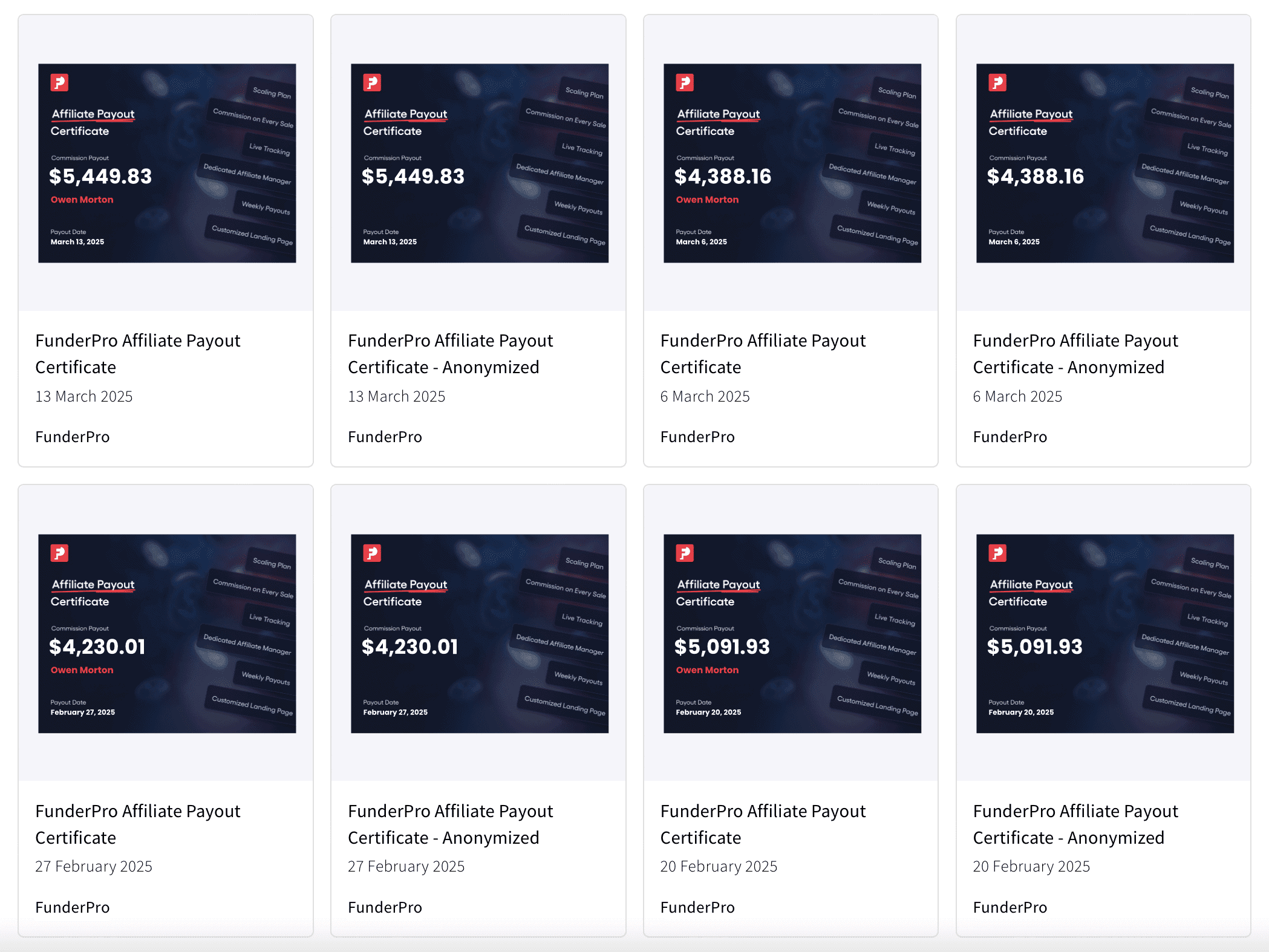Open the 27 February 2025 Anonymized certificate thumbnail
This screenshot has height=952, width=1269.
(x=480, y=633)
